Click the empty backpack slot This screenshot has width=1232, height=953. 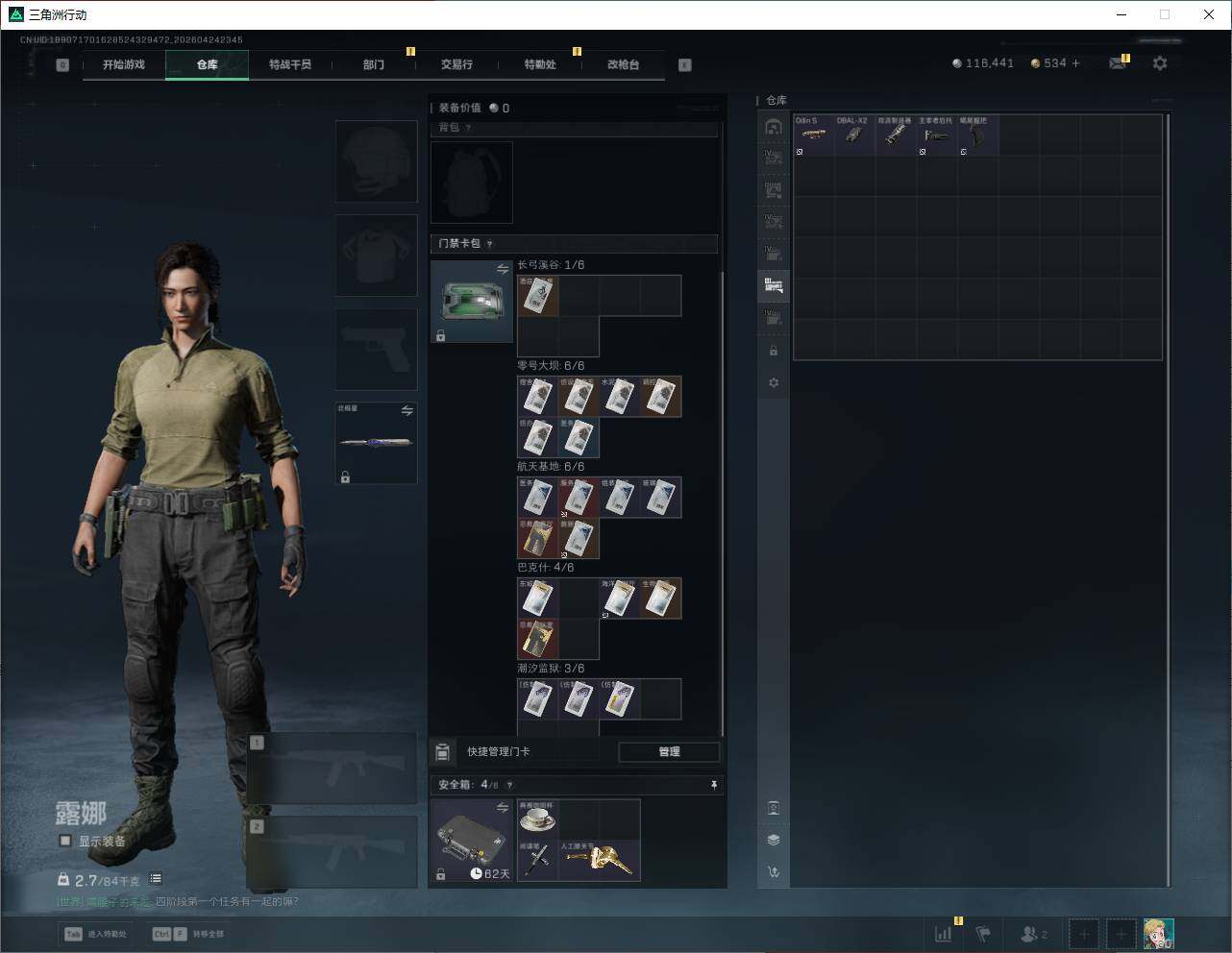(472, 183)
